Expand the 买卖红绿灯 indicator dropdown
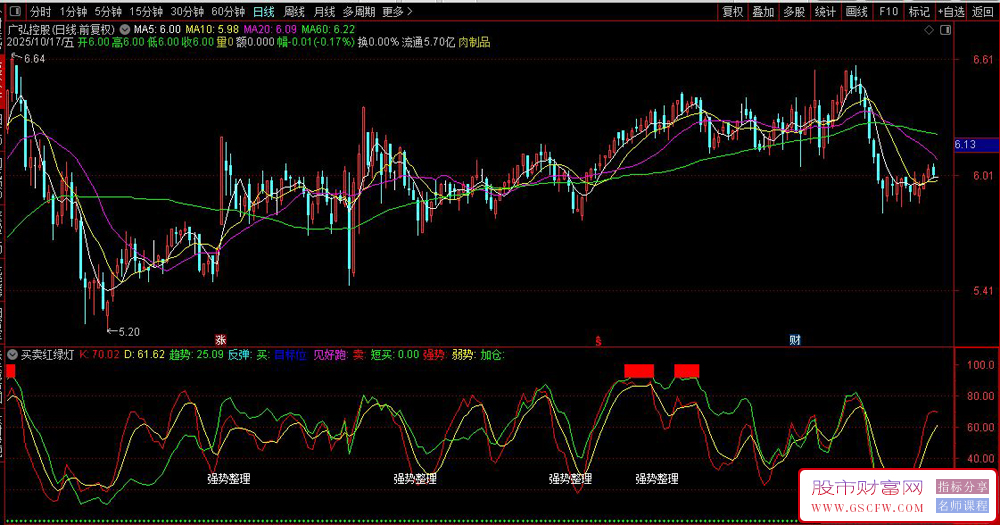This screenshot has width=1000, height=525. (x=12, y=354)
